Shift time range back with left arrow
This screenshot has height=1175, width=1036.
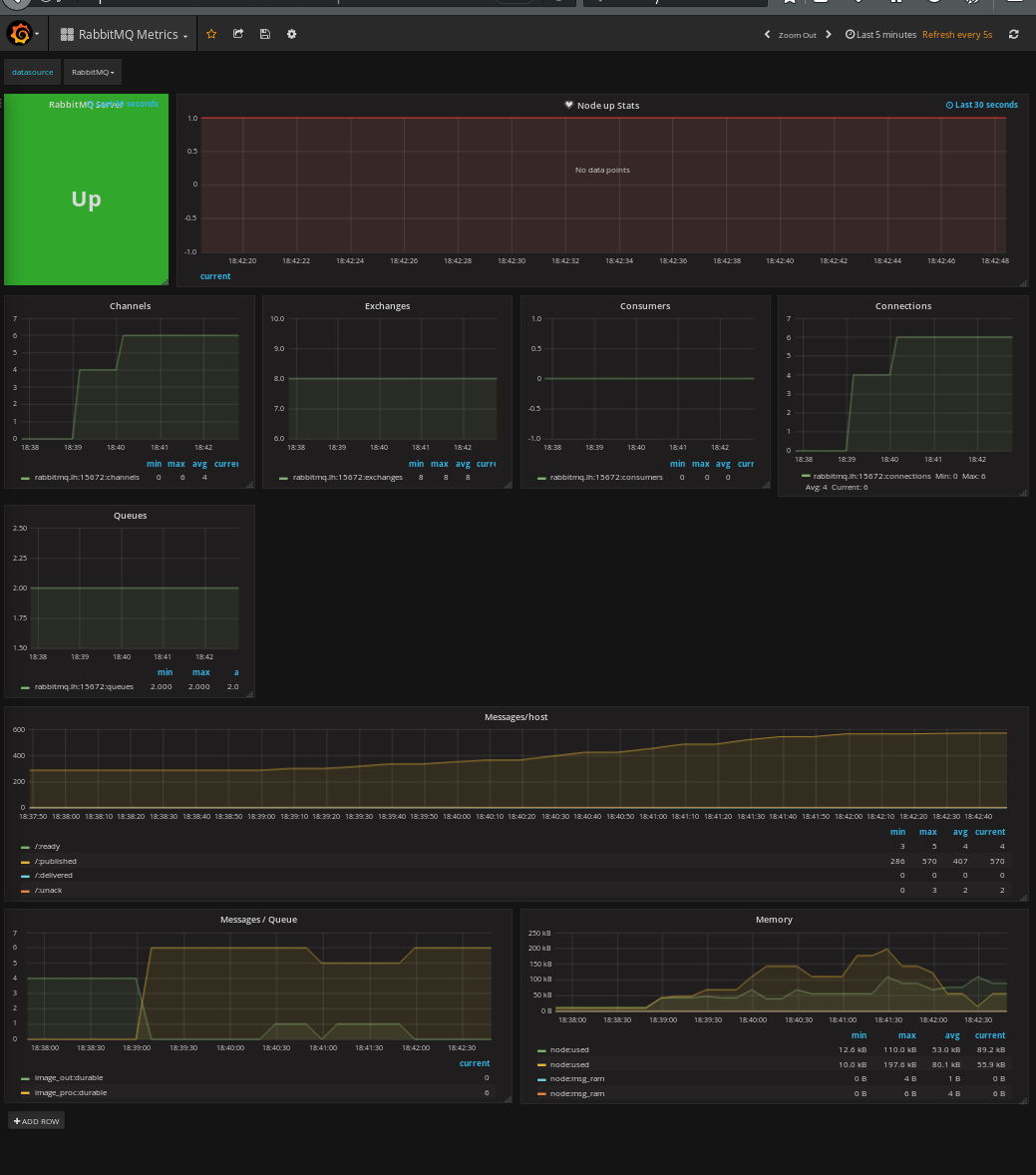pyautogui.click(x=767, y=35)
